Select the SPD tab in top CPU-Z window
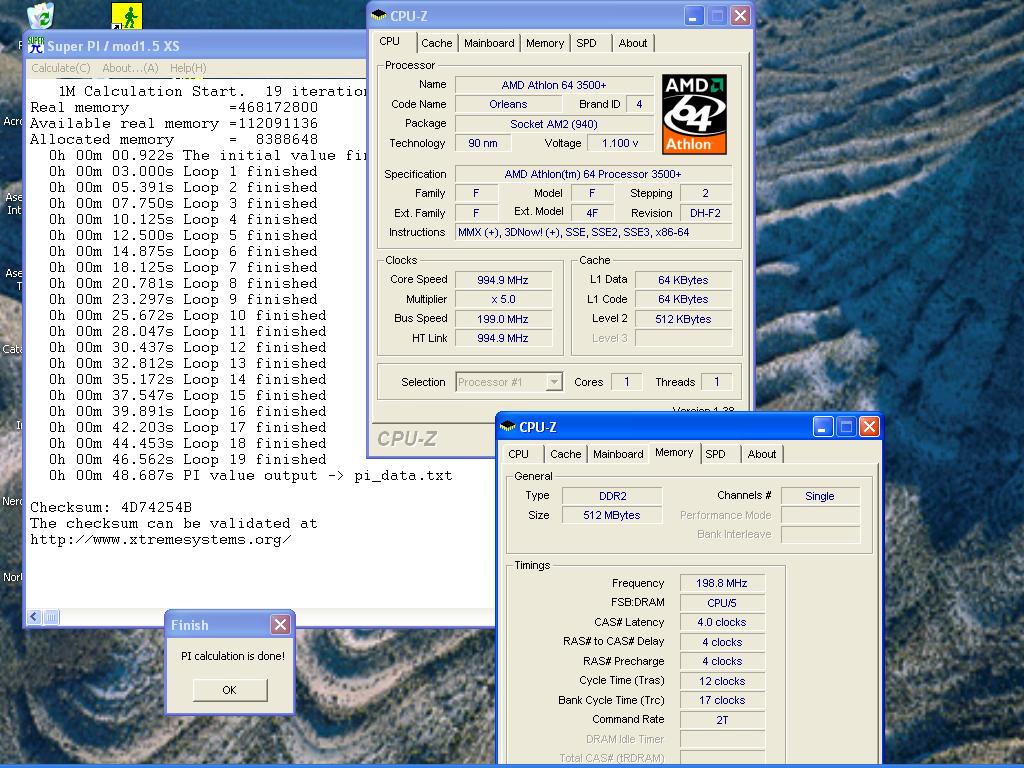The image size is (1024, 768). [586, 43]
